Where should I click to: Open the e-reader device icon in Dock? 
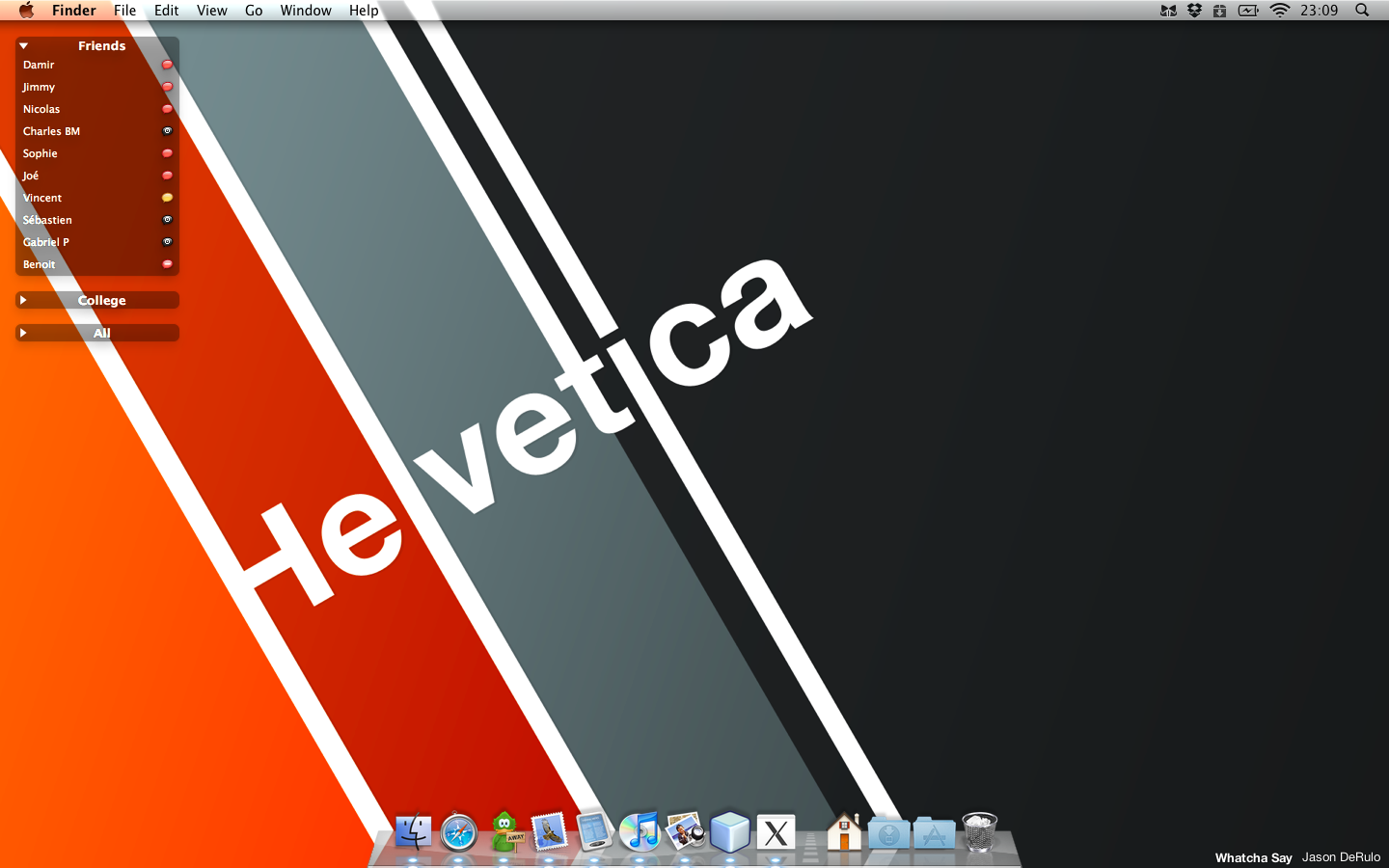pyautogui.click(x=595, y=831)
